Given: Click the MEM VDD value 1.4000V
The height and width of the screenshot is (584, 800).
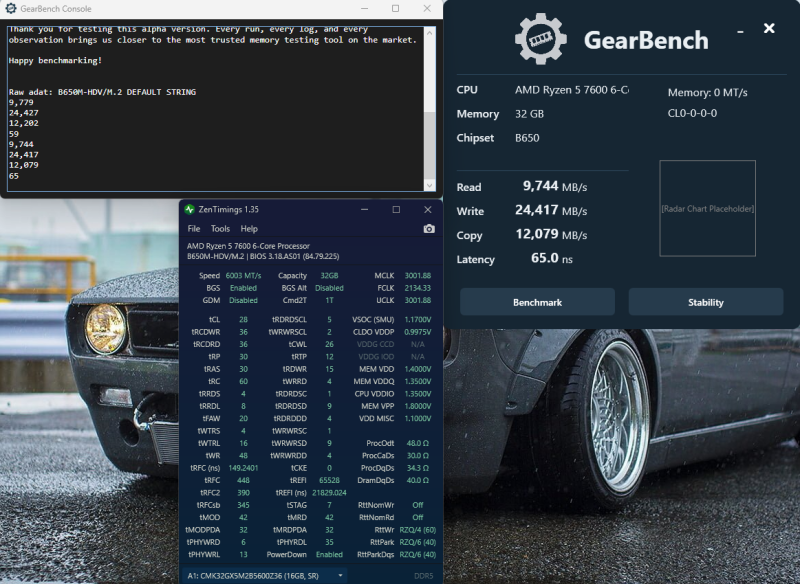Looking at the screenshot, I should pyautogui.click(x=417, y=369).
